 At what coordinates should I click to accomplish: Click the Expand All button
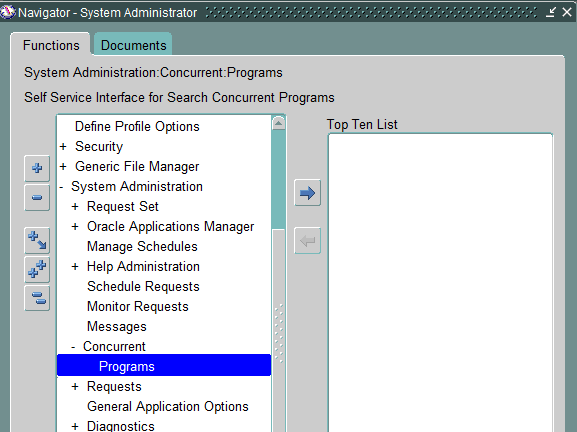[x=37, y=269]
